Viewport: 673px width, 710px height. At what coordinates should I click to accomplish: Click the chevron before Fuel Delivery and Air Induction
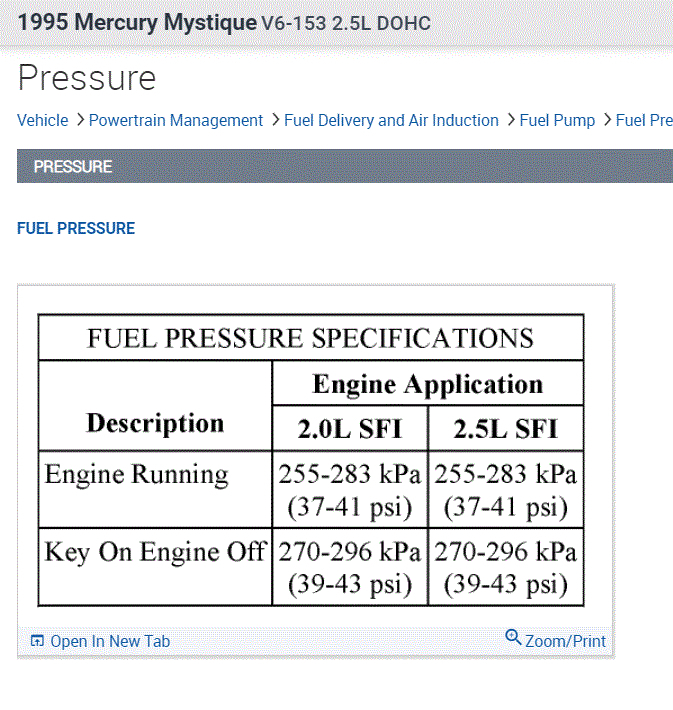pos(274,120)
